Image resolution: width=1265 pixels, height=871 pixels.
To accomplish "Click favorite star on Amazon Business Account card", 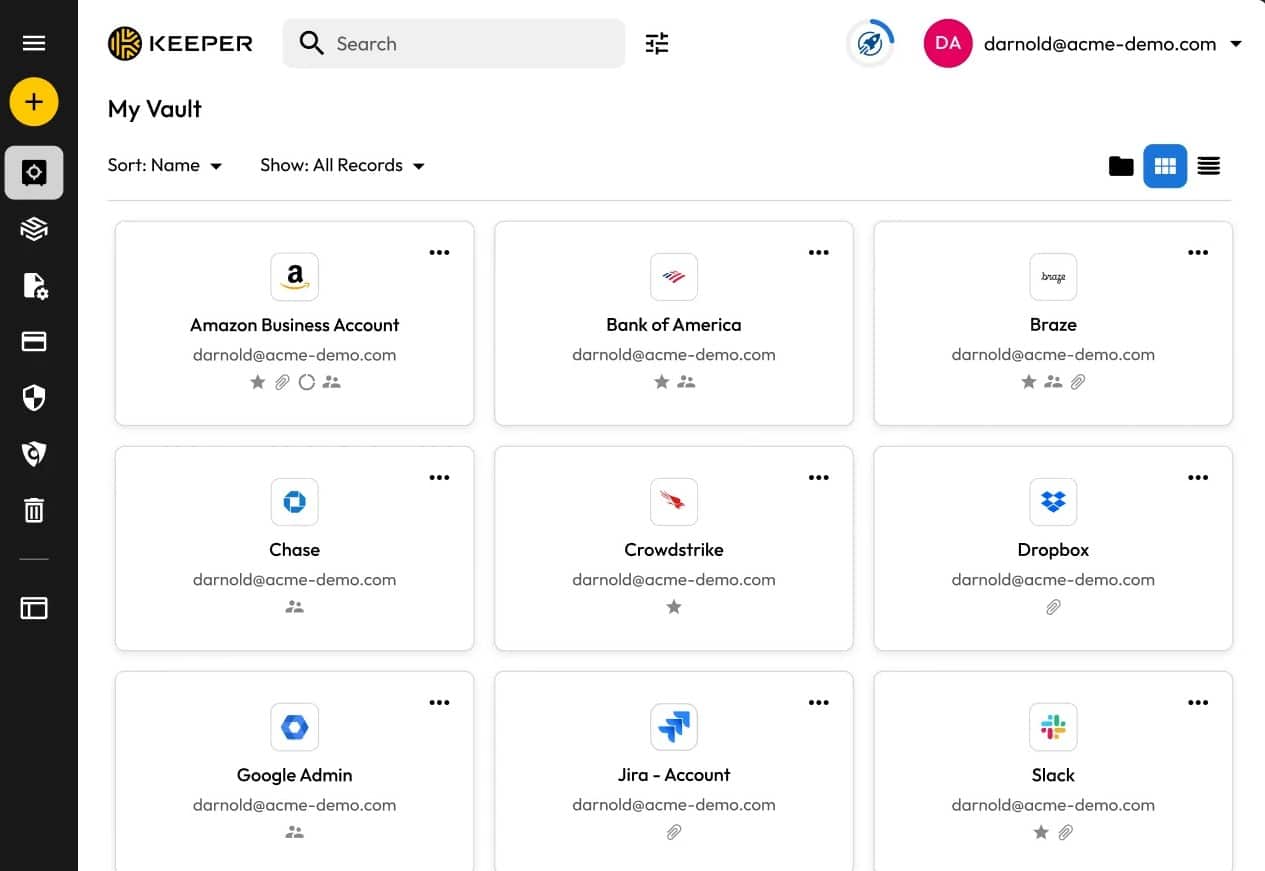I will coord(258,382).
